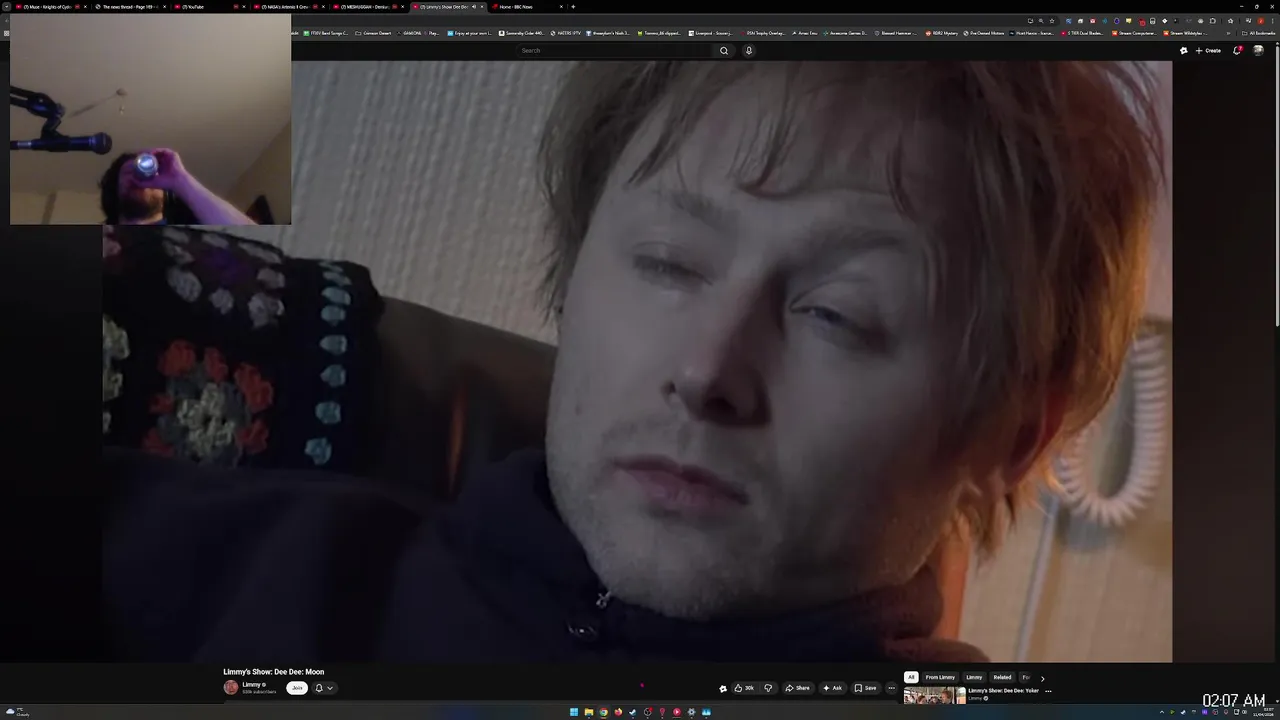Open Settings gear app on taskbar
Image resolution: width=1280 pixels, height=720 pixels.
tap(691, 712)
